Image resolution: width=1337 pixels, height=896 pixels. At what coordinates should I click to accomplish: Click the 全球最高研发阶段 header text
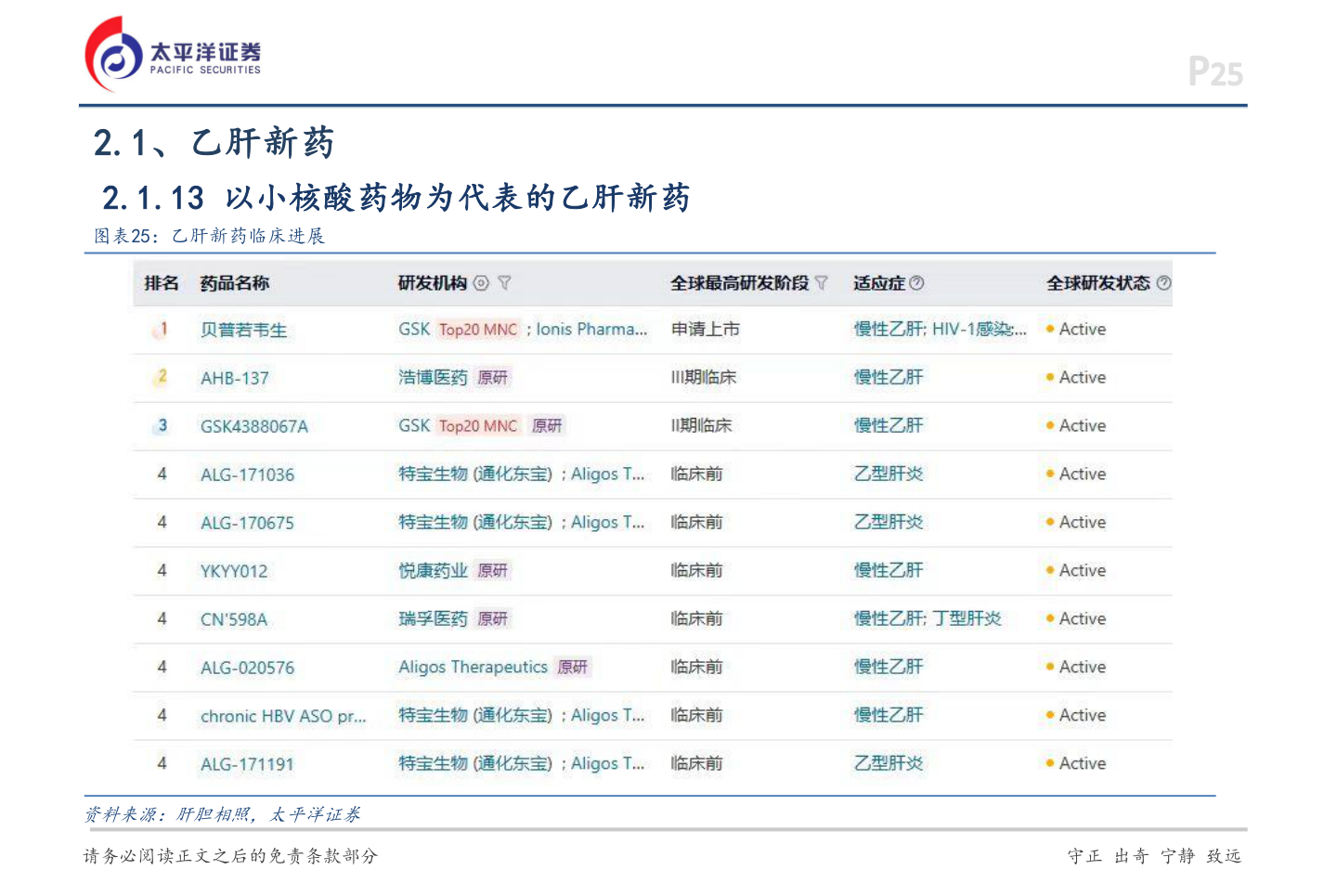pos(740,283)
